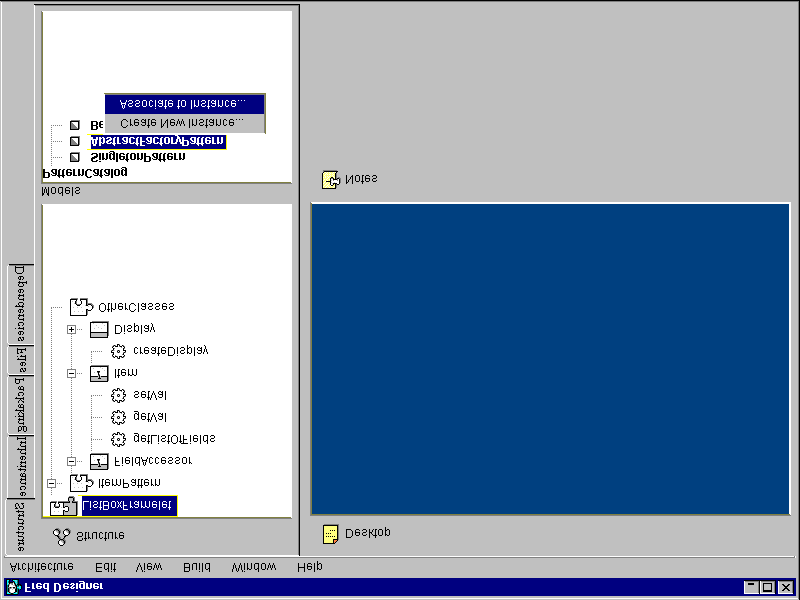Image resolution: width=800 pixels, height=600 pixels.
Task: Select the ItemPattern label in tree
Action: [129, 483]
